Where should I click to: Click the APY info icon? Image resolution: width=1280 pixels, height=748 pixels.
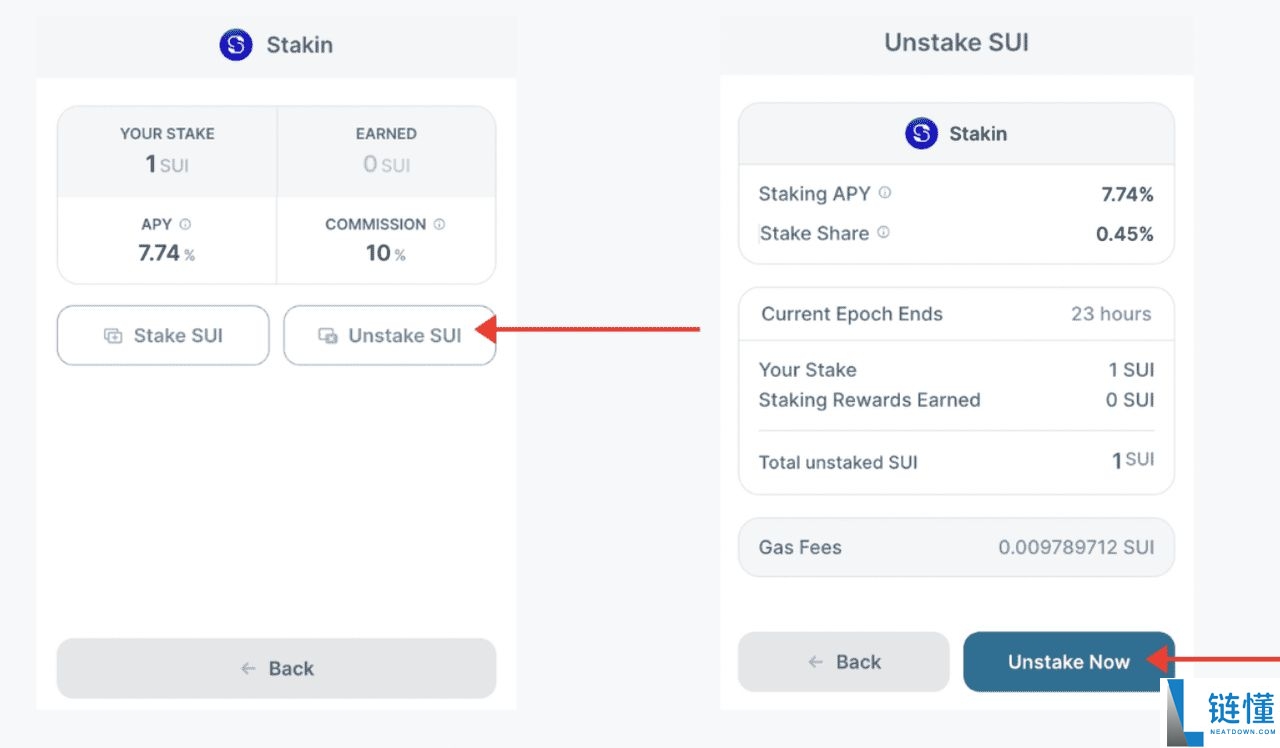pyautogui.click(x=185, y=225)
